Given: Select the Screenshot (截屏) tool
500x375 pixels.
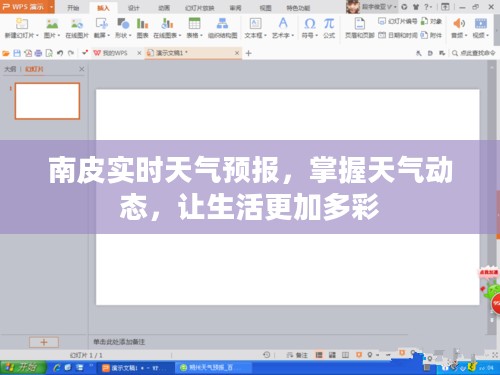Looking at the screenshot, I should point(101,24).
